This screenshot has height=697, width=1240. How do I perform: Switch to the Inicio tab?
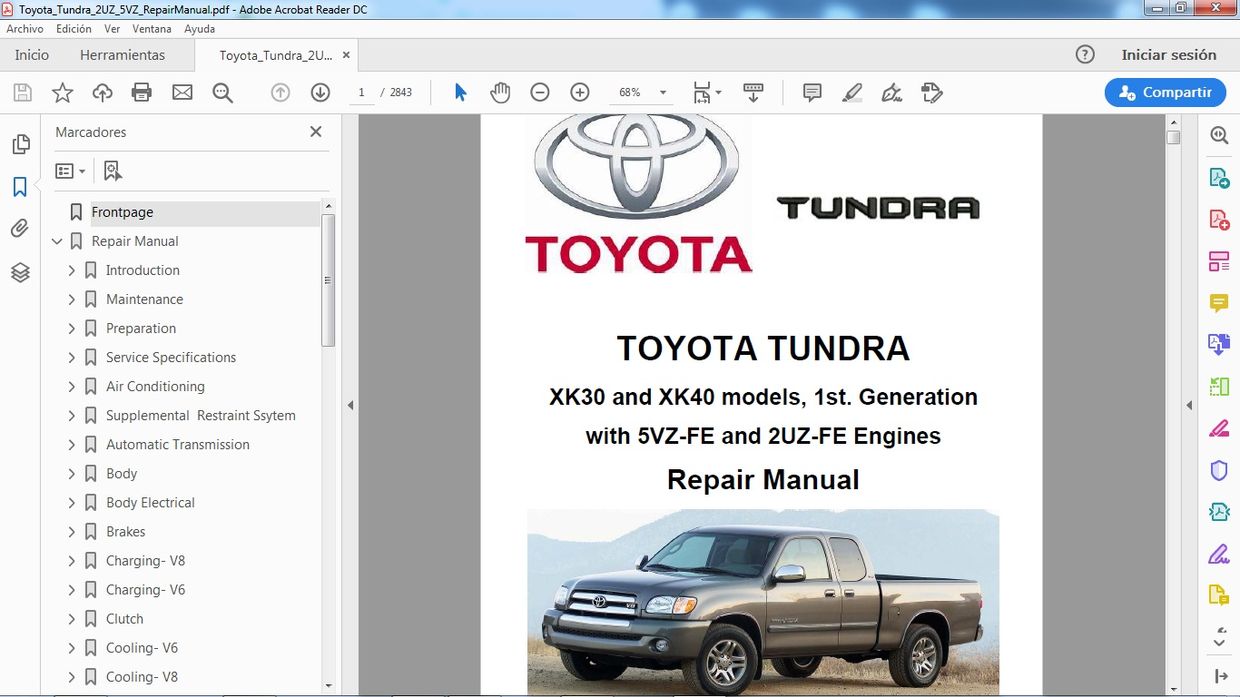click(x=32, y=55)
